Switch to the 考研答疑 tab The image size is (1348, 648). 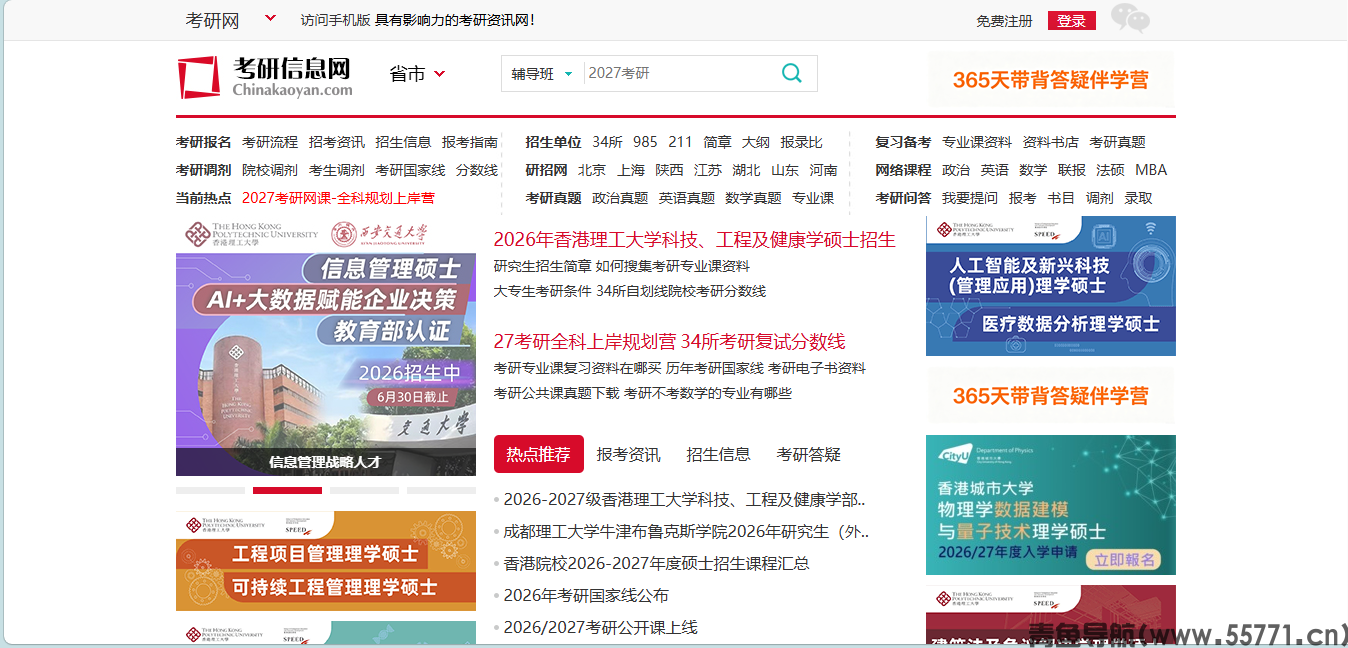(x=808, y=454)
